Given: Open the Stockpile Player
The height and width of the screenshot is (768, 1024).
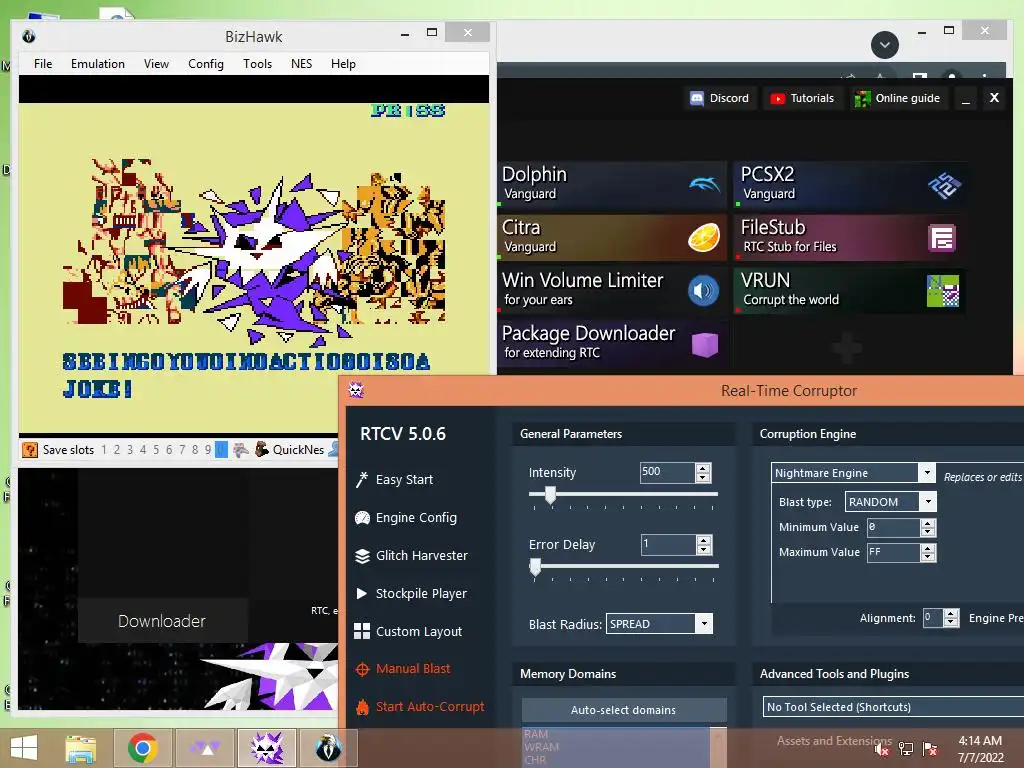Looking at the screenshot, I should [x=411, y=594].
